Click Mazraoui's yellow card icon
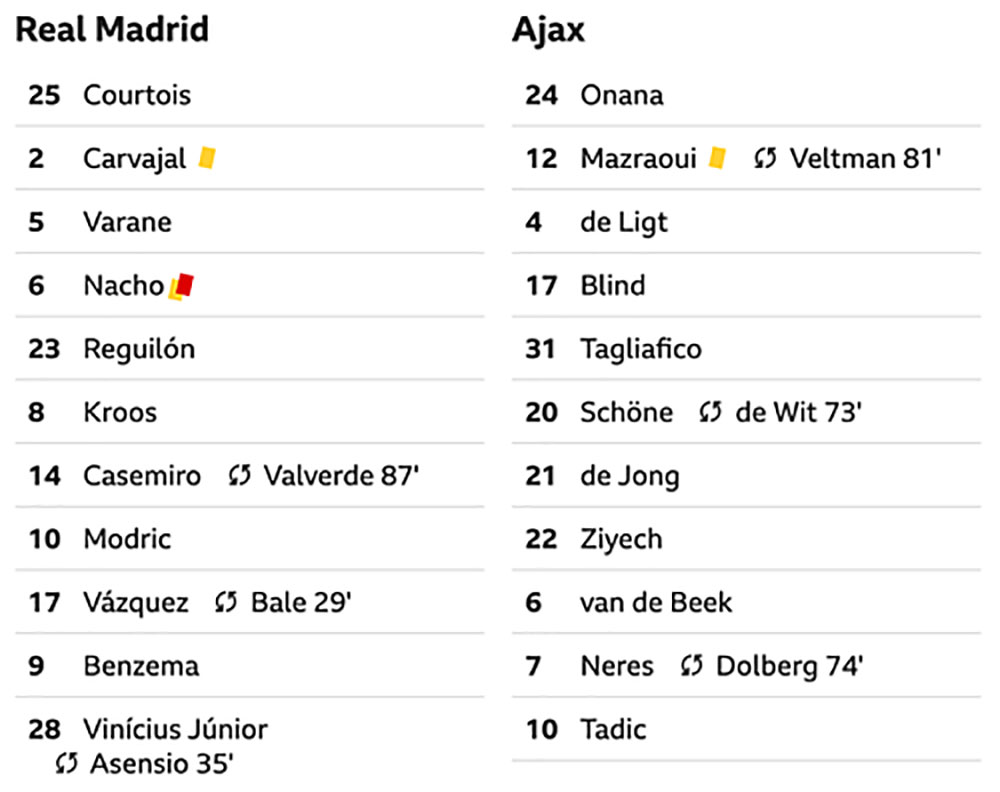 pos(717,158)
